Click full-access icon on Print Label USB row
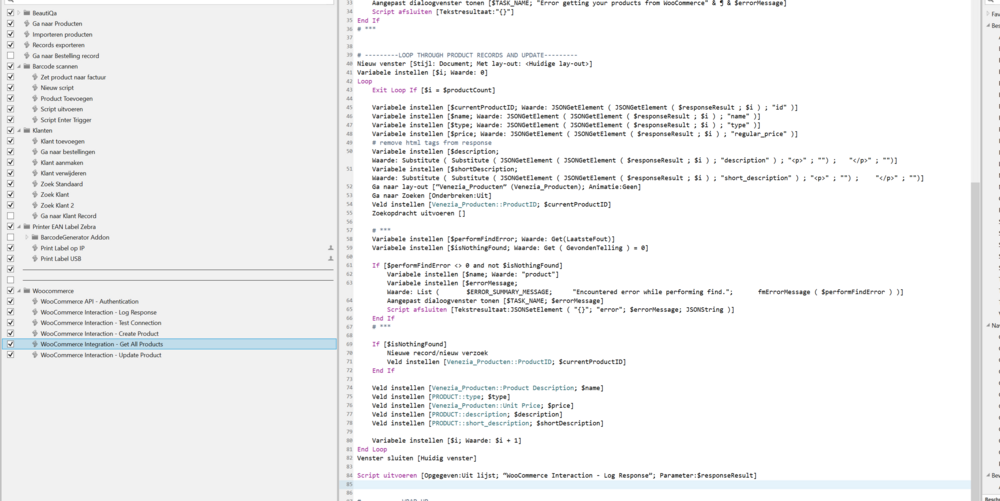Screen dimensions: 1000x501 click(x=331, y=259)
